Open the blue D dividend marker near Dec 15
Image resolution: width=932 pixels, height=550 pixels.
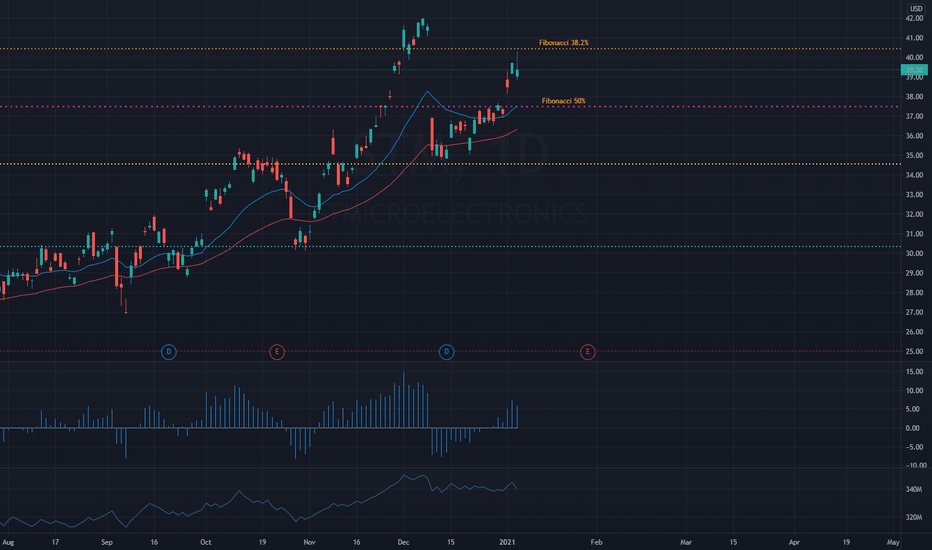tap(446, 352)
